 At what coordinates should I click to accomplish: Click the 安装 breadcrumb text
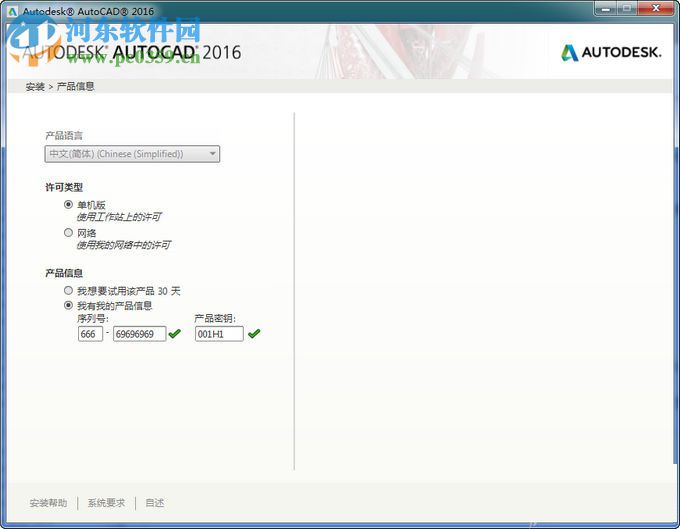click(35, 86)
